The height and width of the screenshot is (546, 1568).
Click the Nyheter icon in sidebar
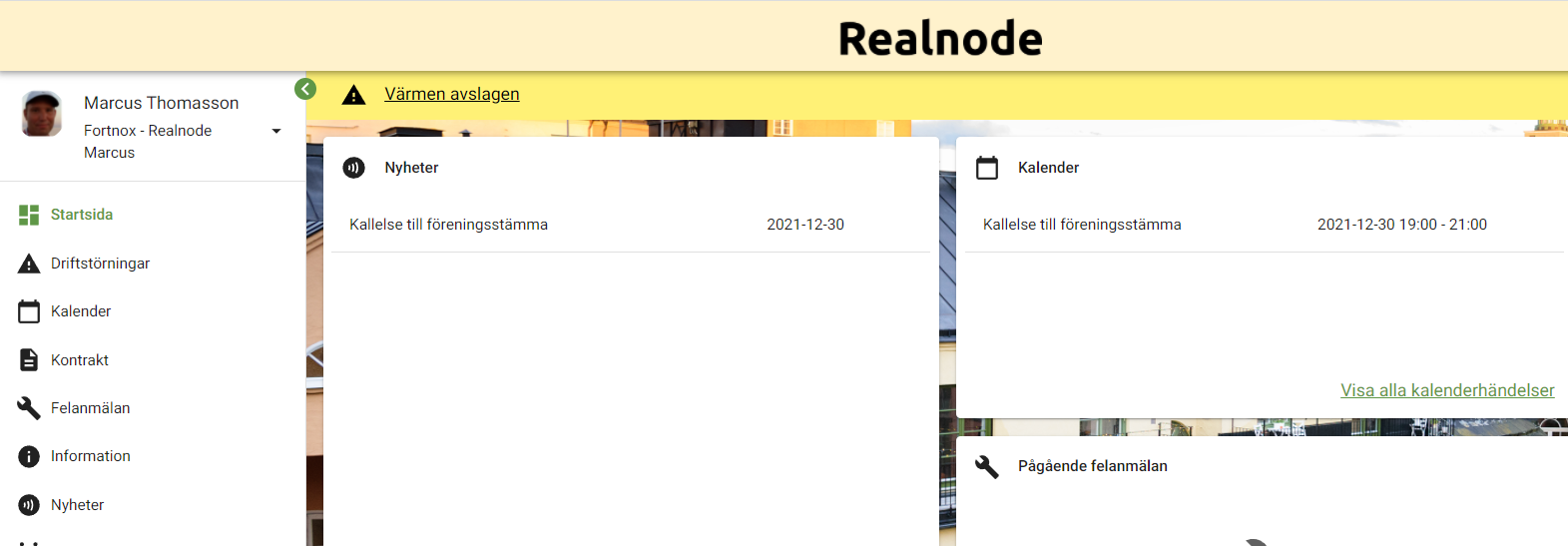[29, 505]
